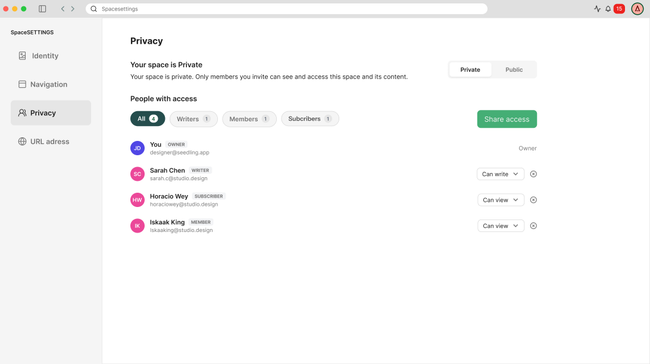The image size is (650, 364).
Task: Click the OWNER badge next to You
Action: (x=176, y=144)
